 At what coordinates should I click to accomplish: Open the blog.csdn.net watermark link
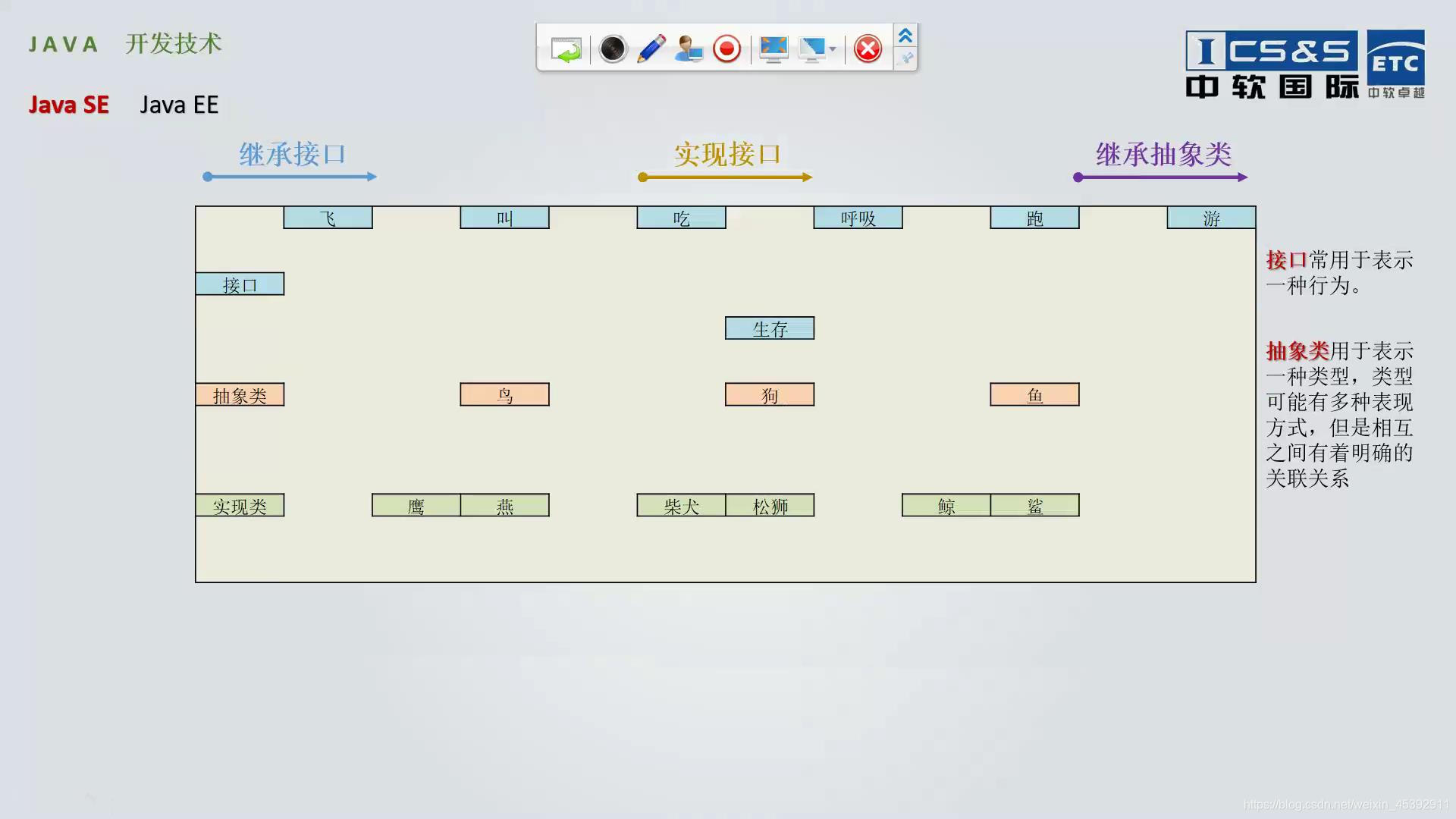point(1345,805)
